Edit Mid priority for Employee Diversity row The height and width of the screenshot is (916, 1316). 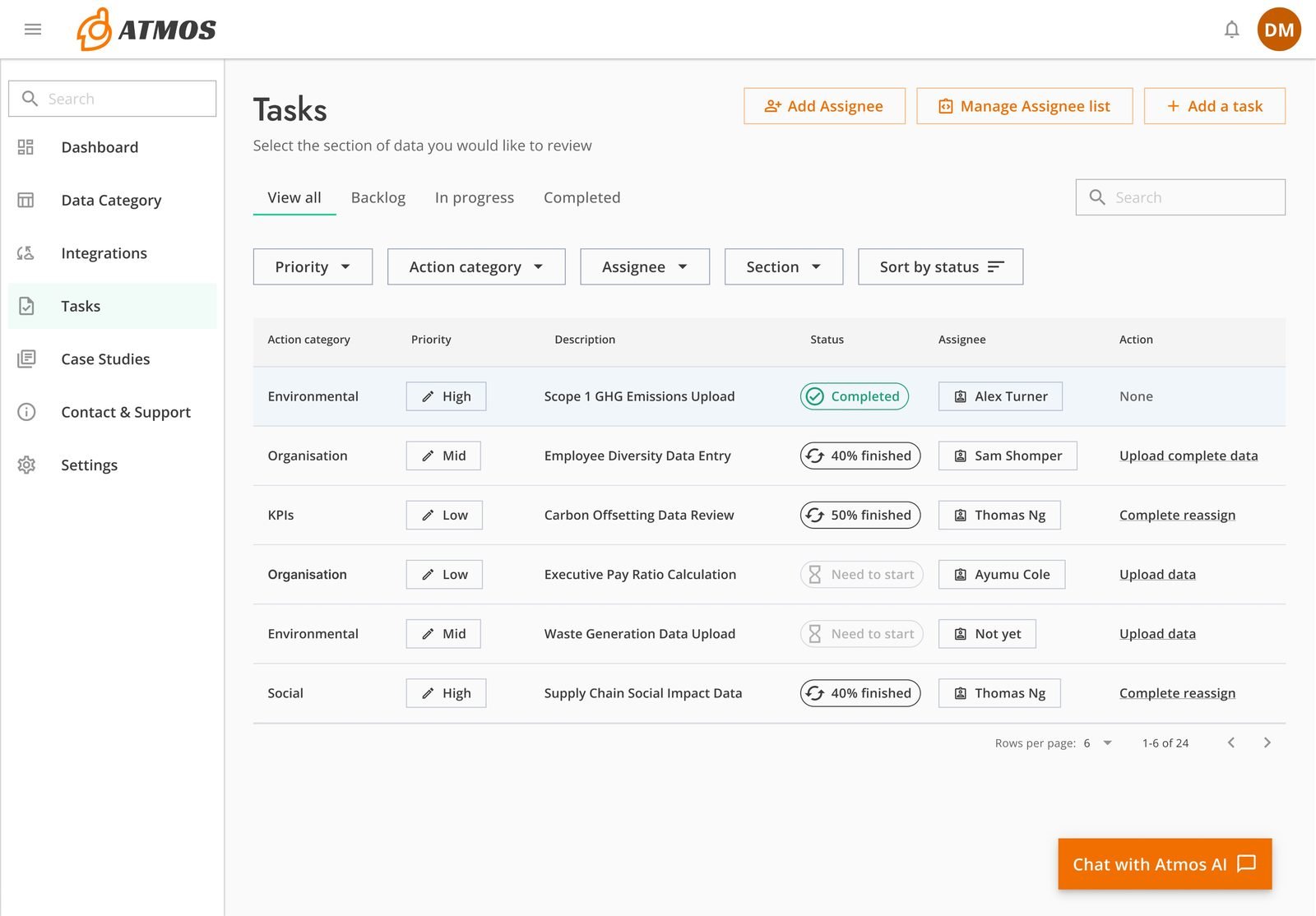[x=443, y=456]
